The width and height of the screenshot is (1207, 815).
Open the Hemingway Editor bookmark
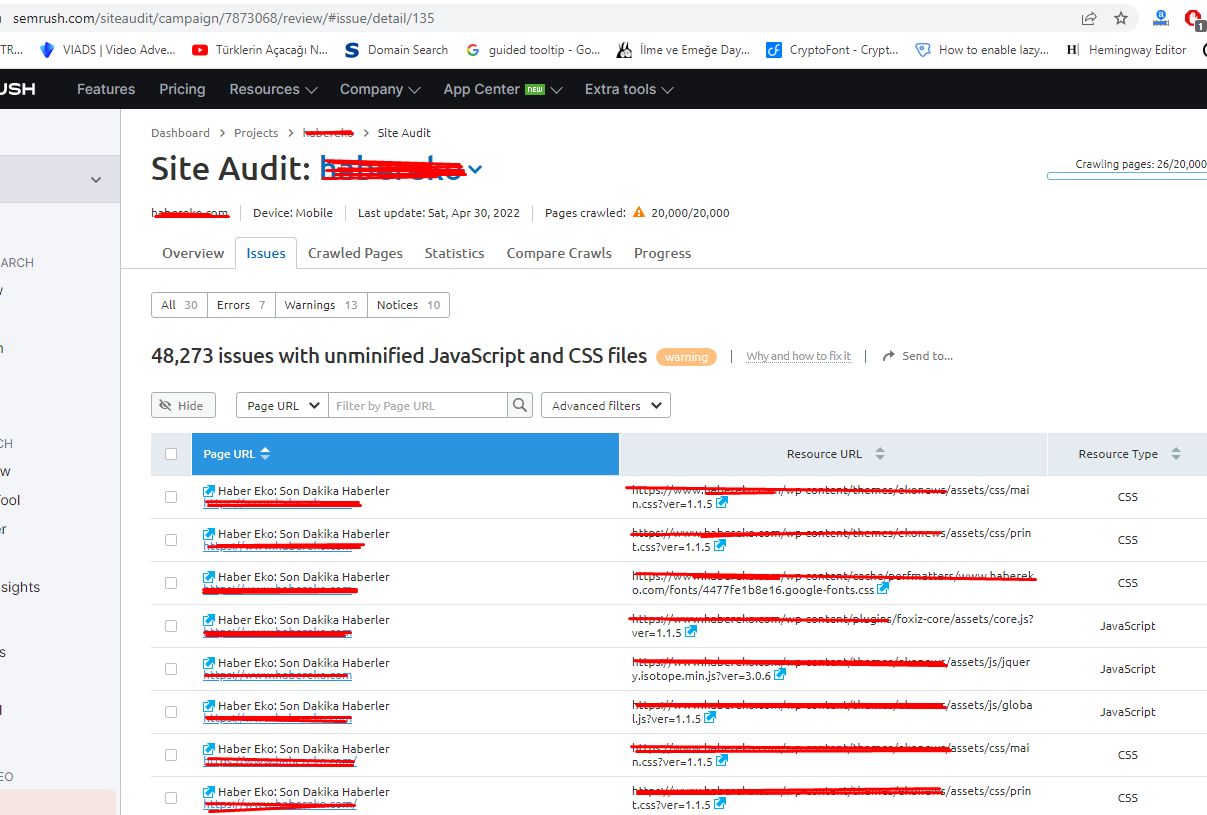point(1127,50)
